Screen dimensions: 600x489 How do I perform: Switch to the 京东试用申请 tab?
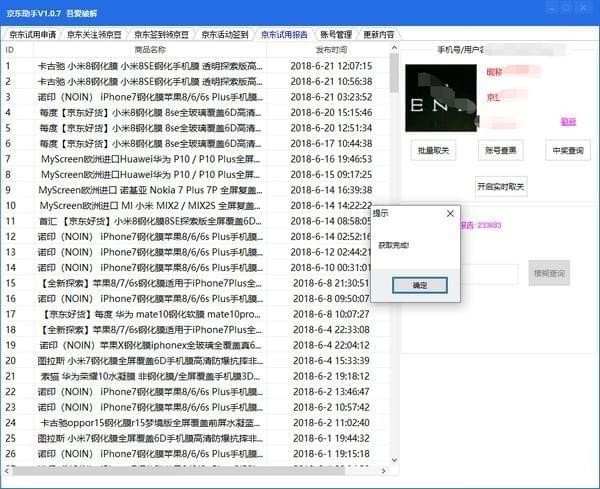coord(32,33)
